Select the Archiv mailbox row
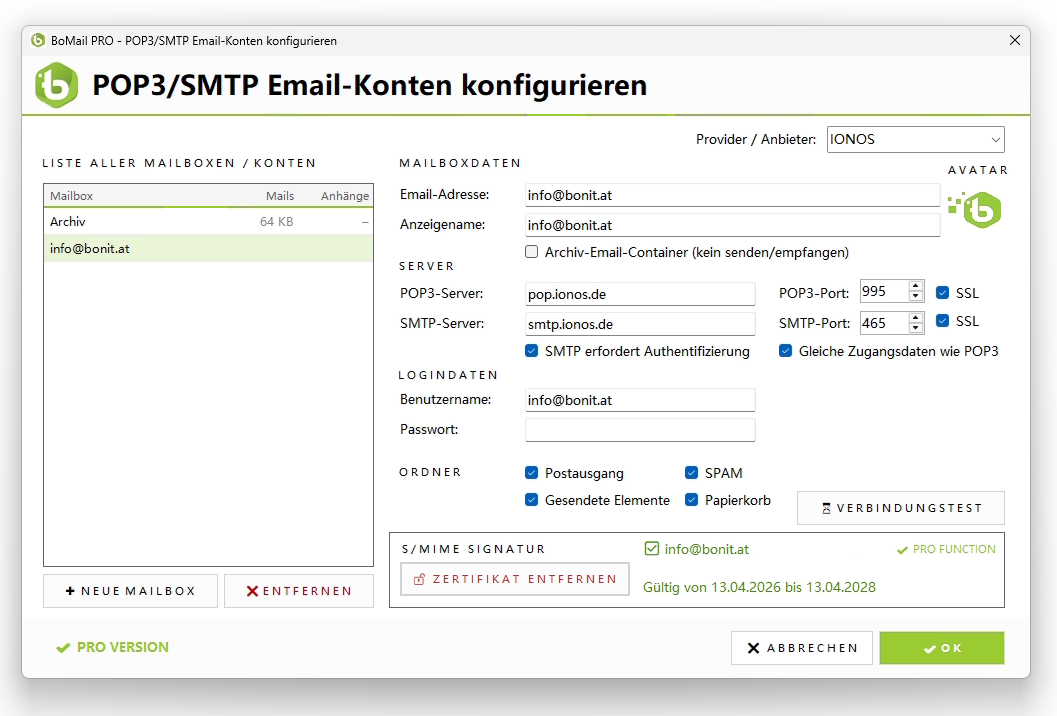 [208, 222]
